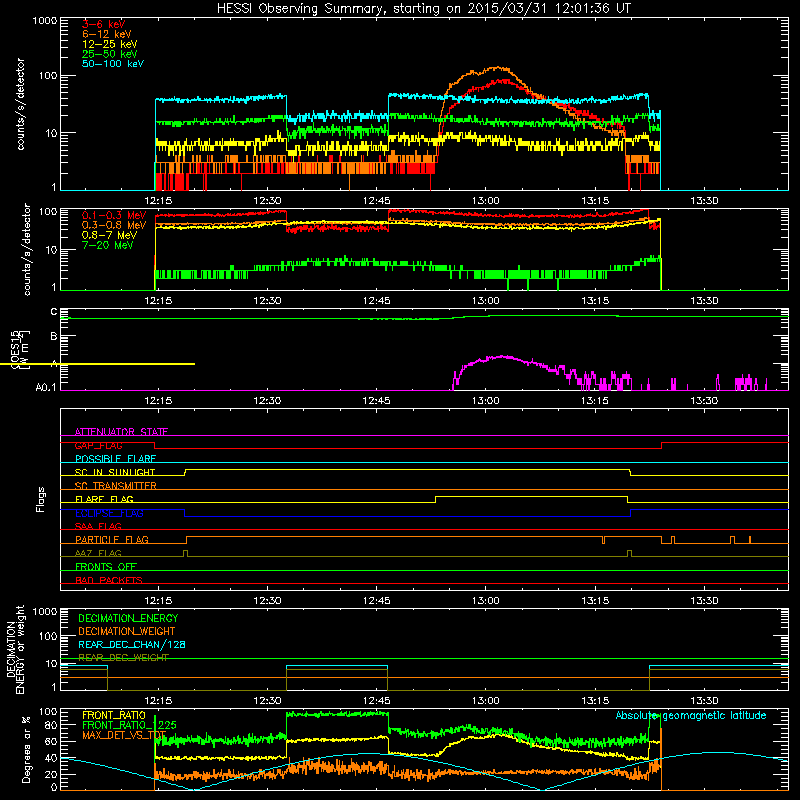Select the 6-12 keV legend label

(107, 34)
